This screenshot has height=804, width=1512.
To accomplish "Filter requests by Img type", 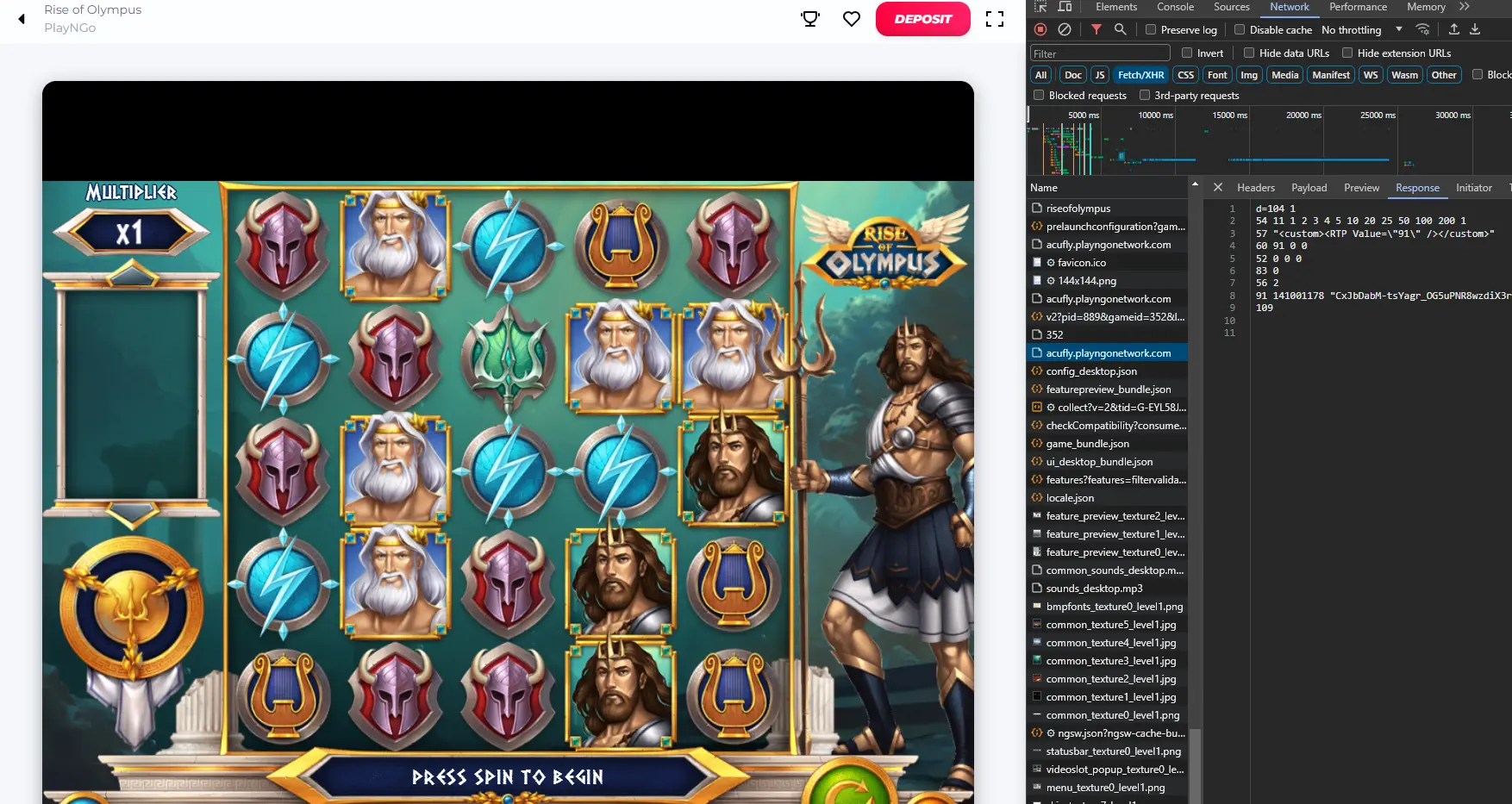I will coord(1249,75).
